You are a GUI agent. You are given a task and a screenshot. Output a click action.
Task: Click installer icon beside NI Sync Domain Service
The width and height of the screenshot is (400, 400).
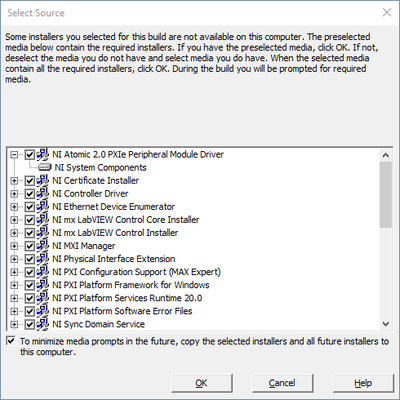[43, 324]
